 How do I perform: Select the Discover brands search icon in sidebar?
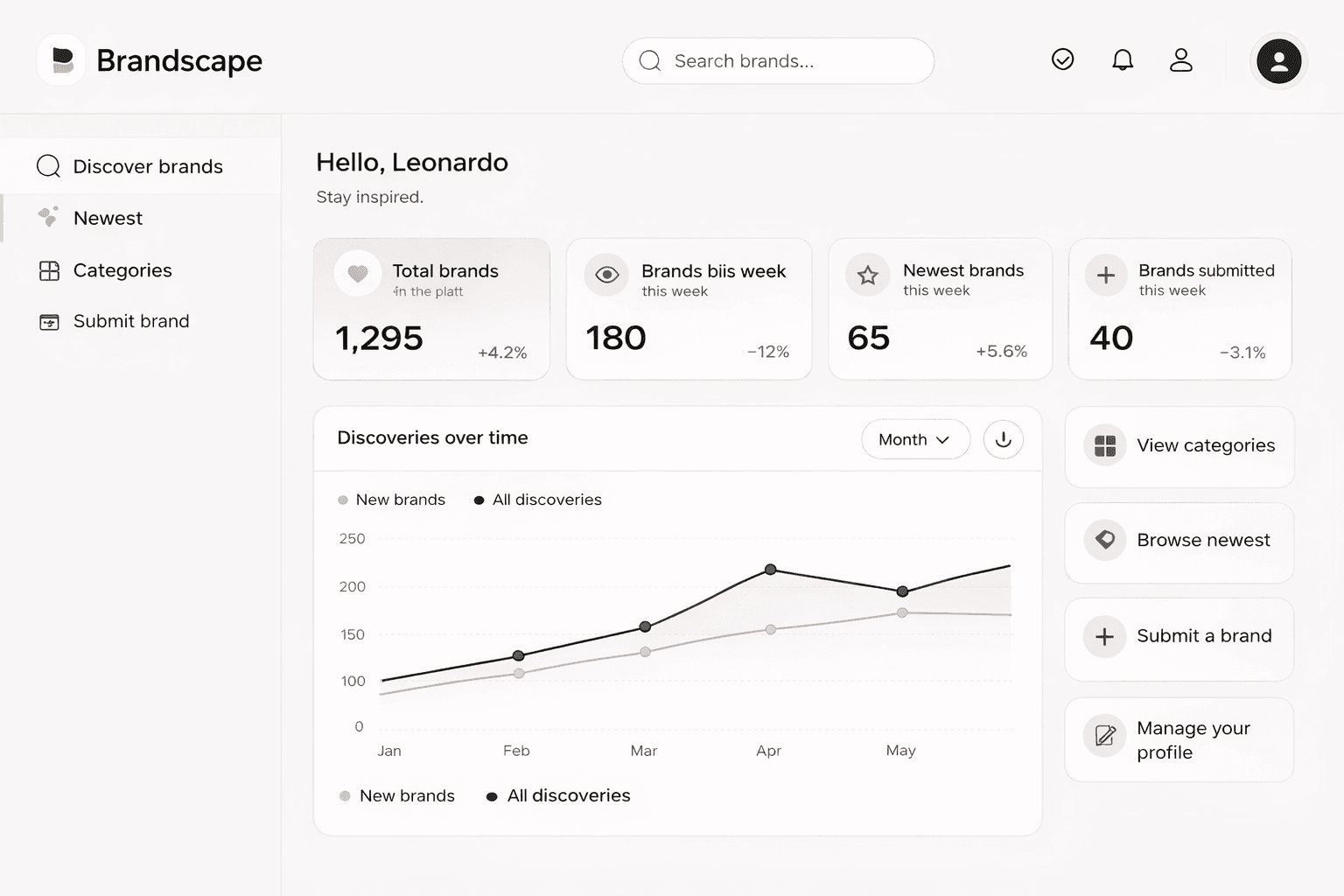48,165
